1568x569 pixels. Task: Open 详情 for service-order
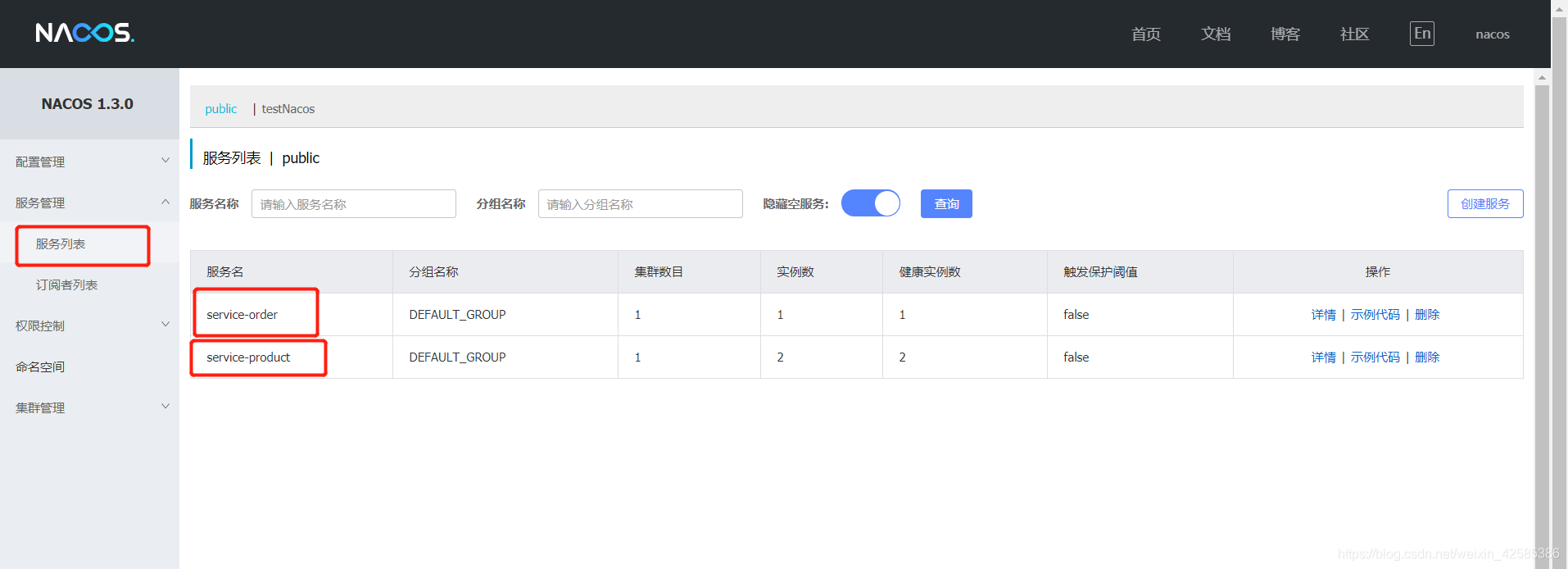pyautogui.click(x=1324, y=315)
